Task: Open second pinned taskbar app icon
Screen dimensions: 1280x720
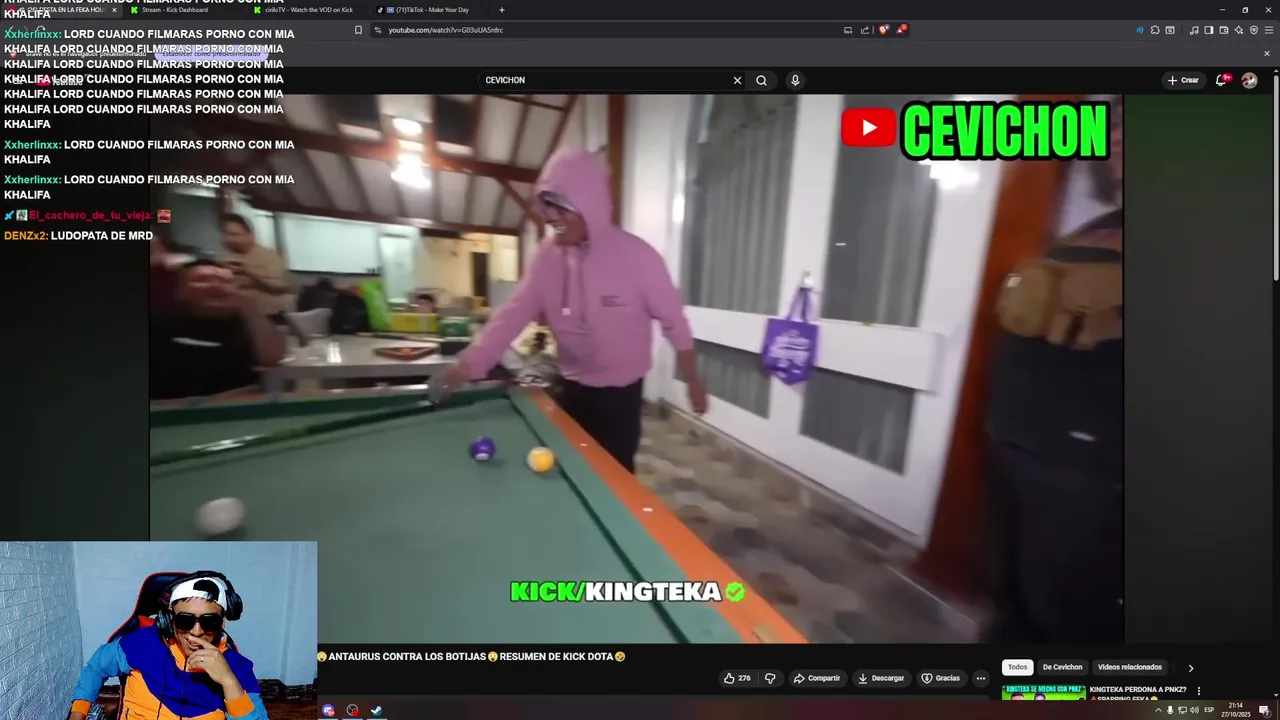Action: pyautogui.click(x=352, y=710)
